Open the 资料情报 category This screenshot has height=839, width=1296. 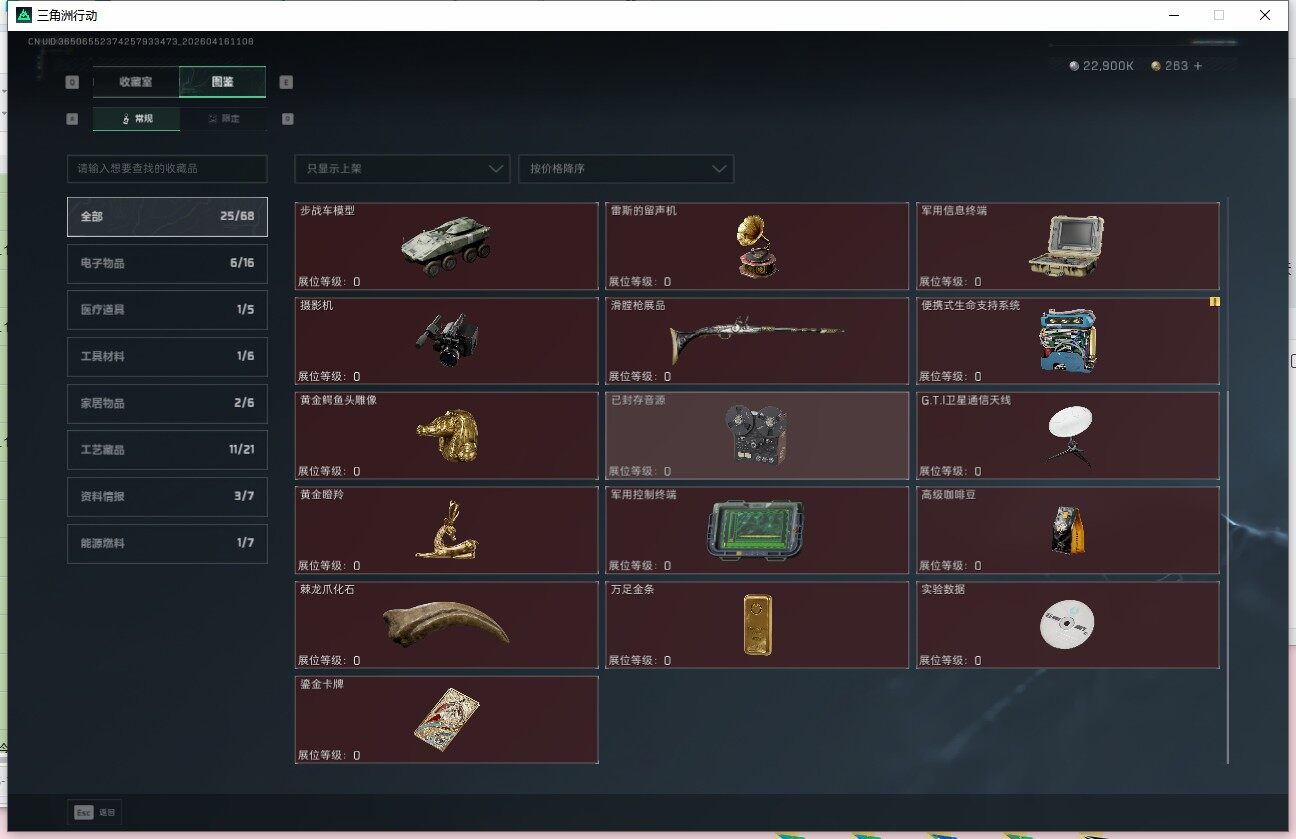[x=167, y=497]
